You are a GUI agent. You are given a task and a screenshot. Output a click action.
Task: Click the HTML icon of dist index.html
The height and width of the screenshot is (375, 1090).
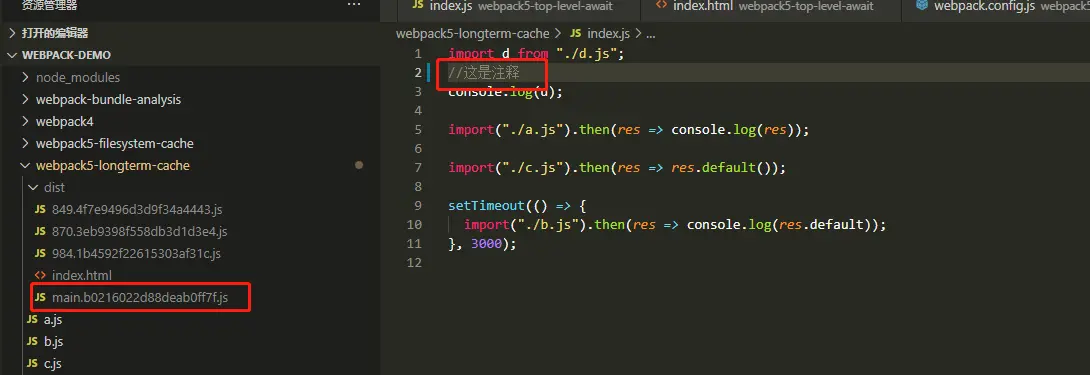(x=40, y=276)
